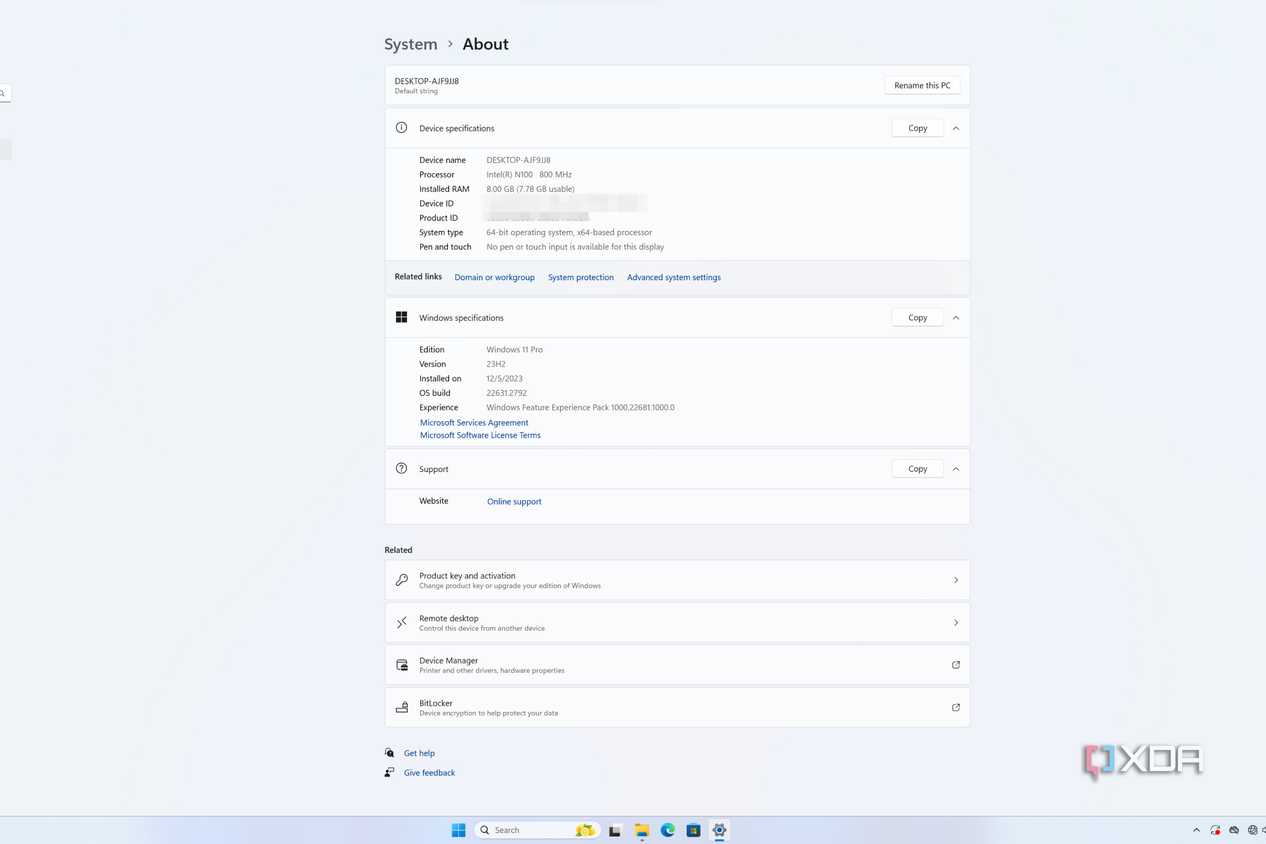Click No pen or touch input text
The width and height of the screenshot is (1266, 844).
click(x=575, y=246)
